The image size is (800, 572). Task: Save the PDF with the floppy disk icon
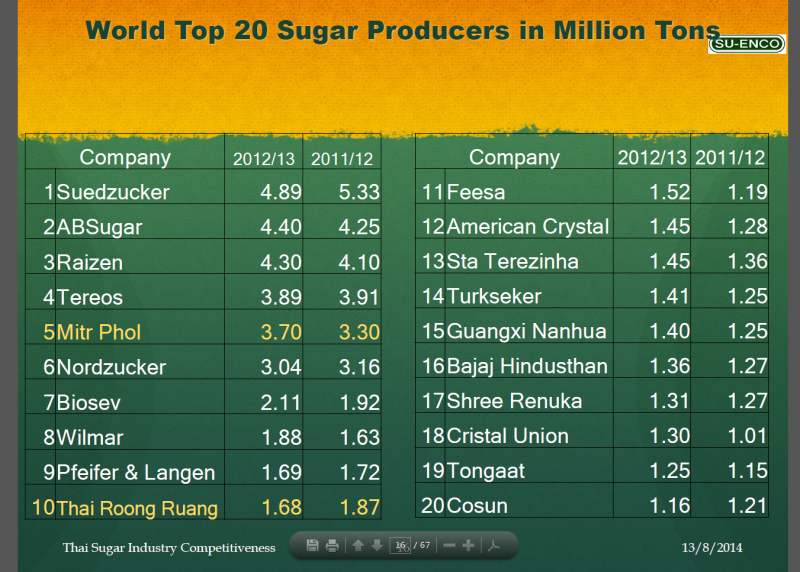pos(312,545)
